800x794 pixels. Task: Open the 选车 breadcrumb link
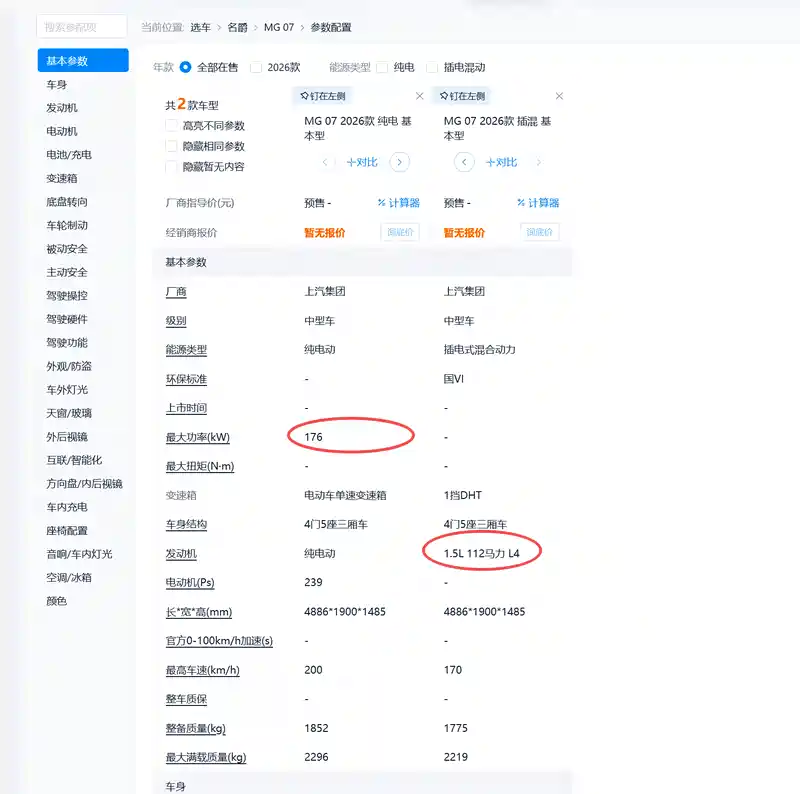click(x=200, y=28)
